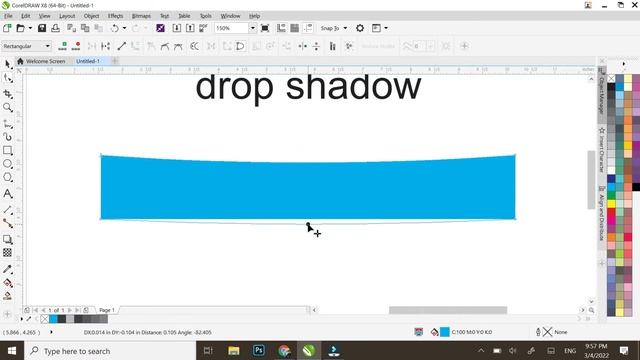Select the Text tool in the toolbox
The height and width of the screenshot is (360, 640).
8,193
